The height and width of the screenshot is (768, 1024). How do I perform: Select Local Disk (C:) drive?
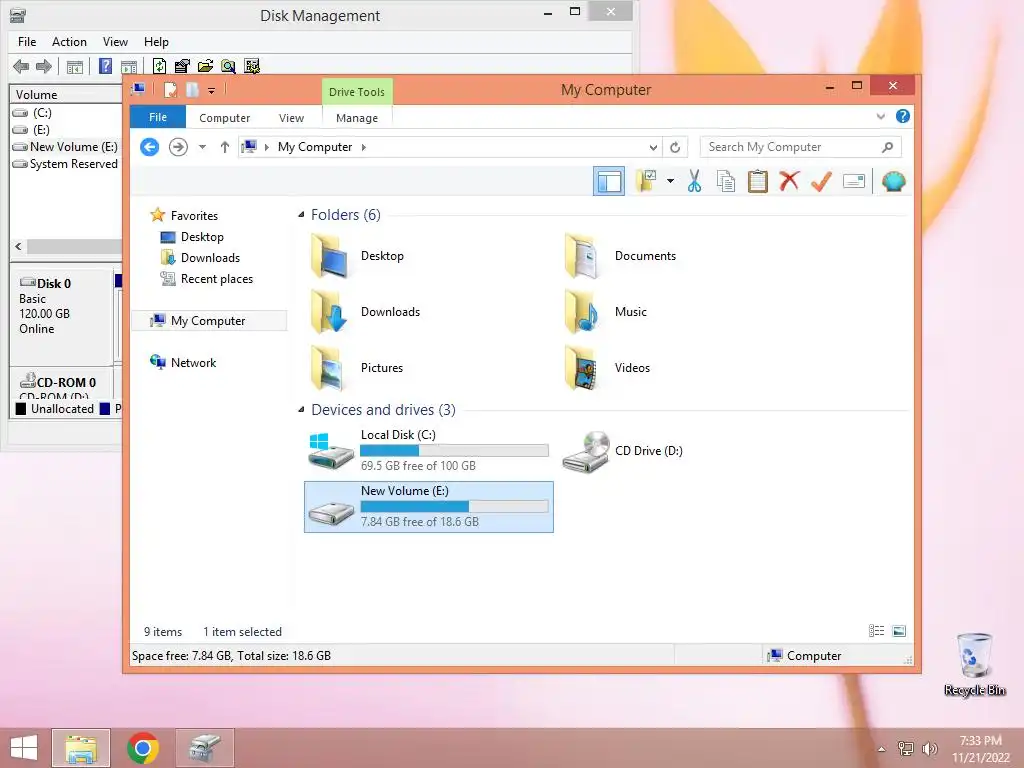tap(428, 451)
